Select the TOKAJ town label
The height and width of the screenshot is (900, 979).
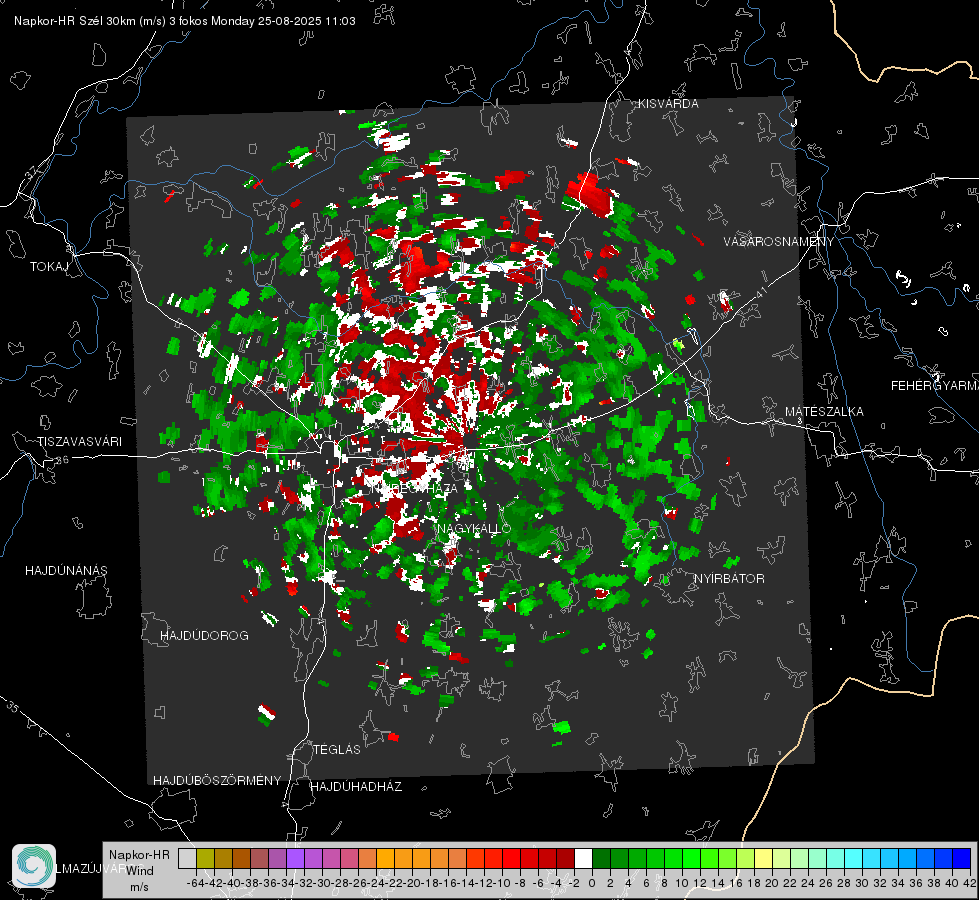[49, 267]
